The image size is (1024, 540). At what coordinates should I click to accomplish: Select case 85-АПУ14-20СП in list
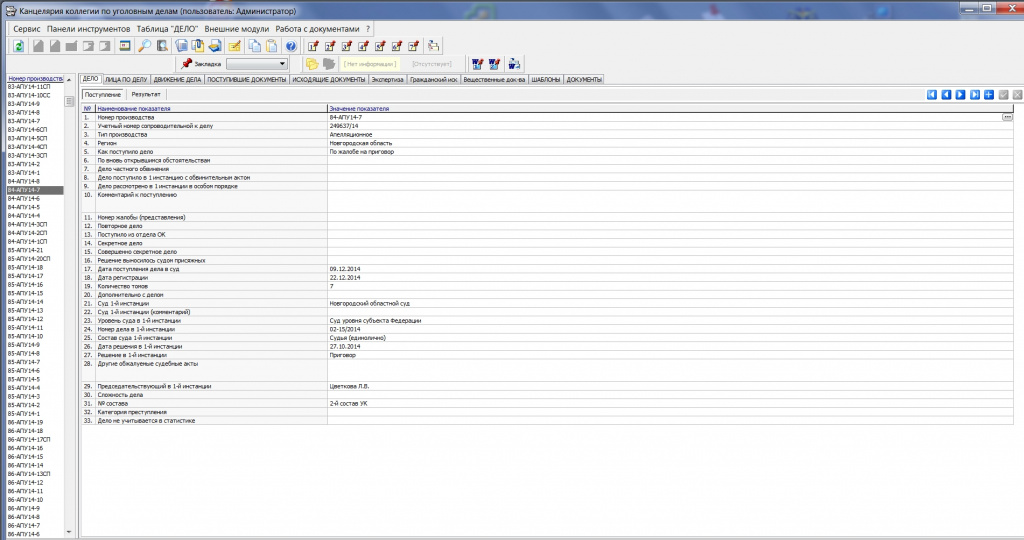click(x=35, y=259)
